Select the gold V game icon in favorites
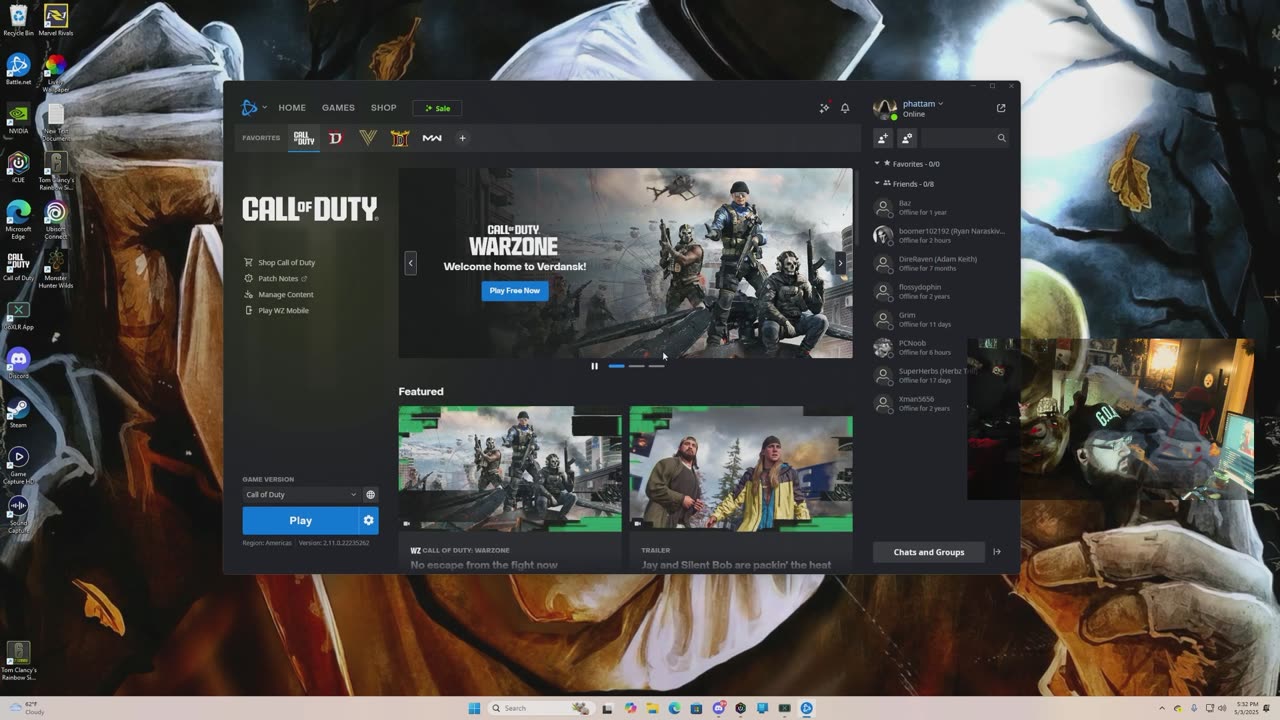The height and width of the screenshot is (720, 1280). pos(368,138)
